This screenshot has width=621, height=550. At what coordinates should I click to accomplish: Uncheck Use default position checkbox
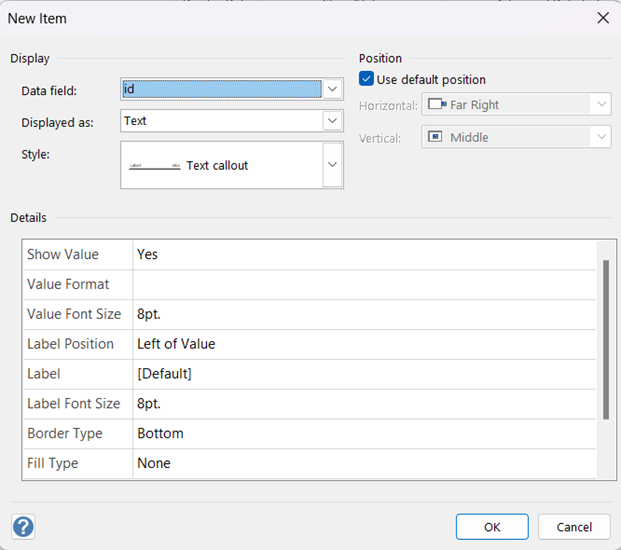click(x=366, y=79)
